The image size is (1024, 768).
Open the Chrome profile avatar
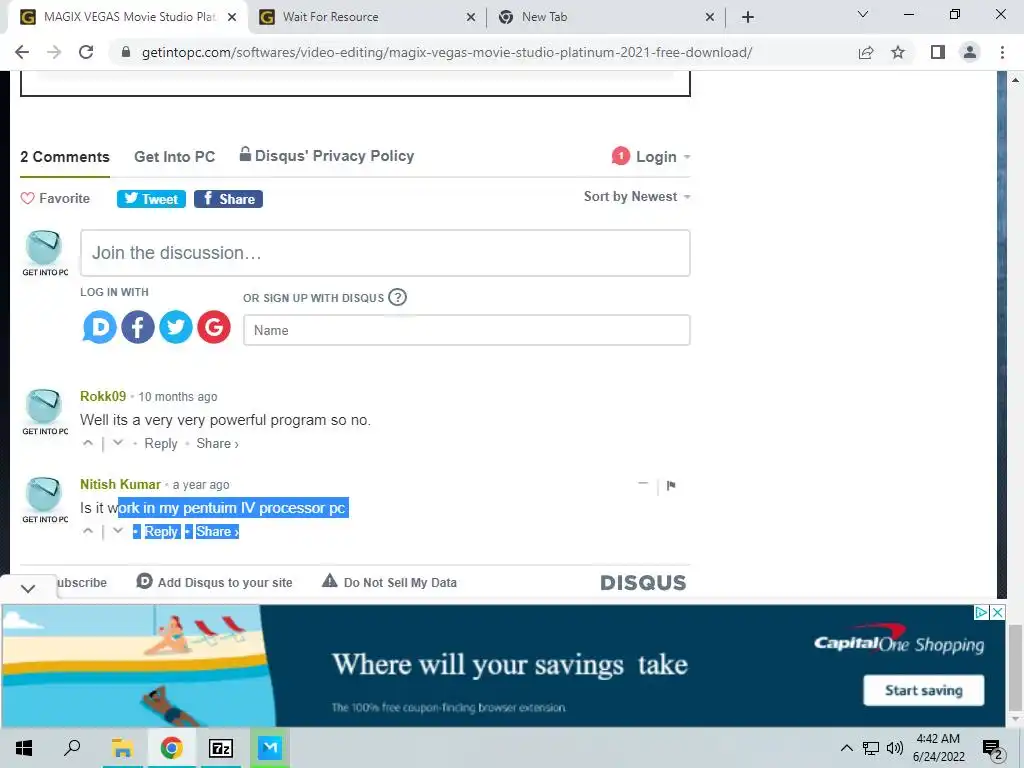(970, 52)
